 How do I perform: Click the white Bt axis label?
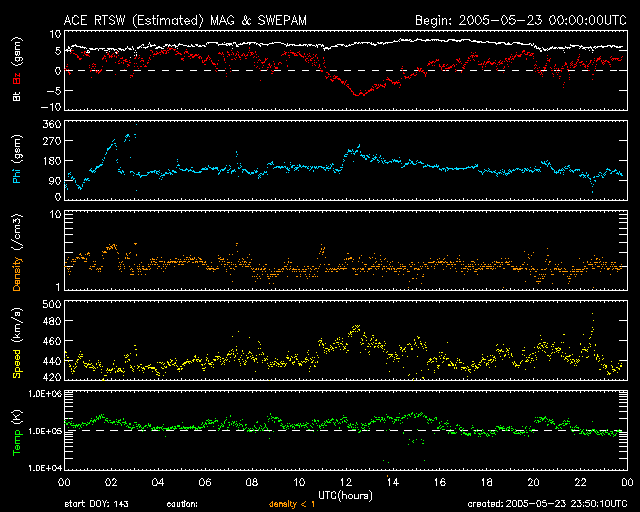[17, 95]
